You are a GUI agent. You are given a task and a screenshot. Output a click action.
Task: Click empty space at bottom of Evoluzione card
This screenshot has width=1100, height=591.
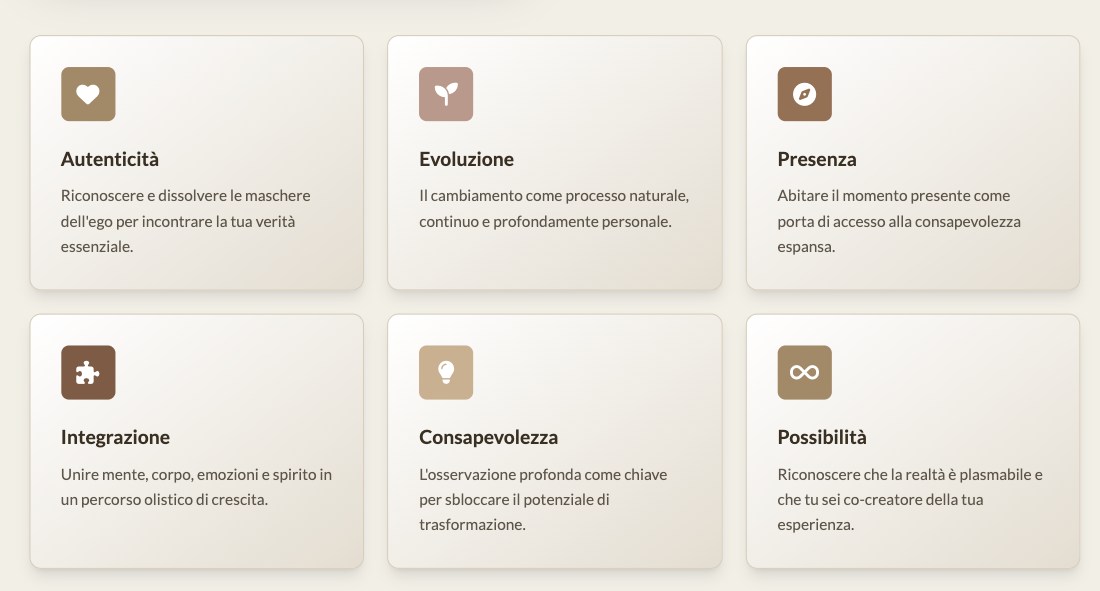click(x=554, y=262)
